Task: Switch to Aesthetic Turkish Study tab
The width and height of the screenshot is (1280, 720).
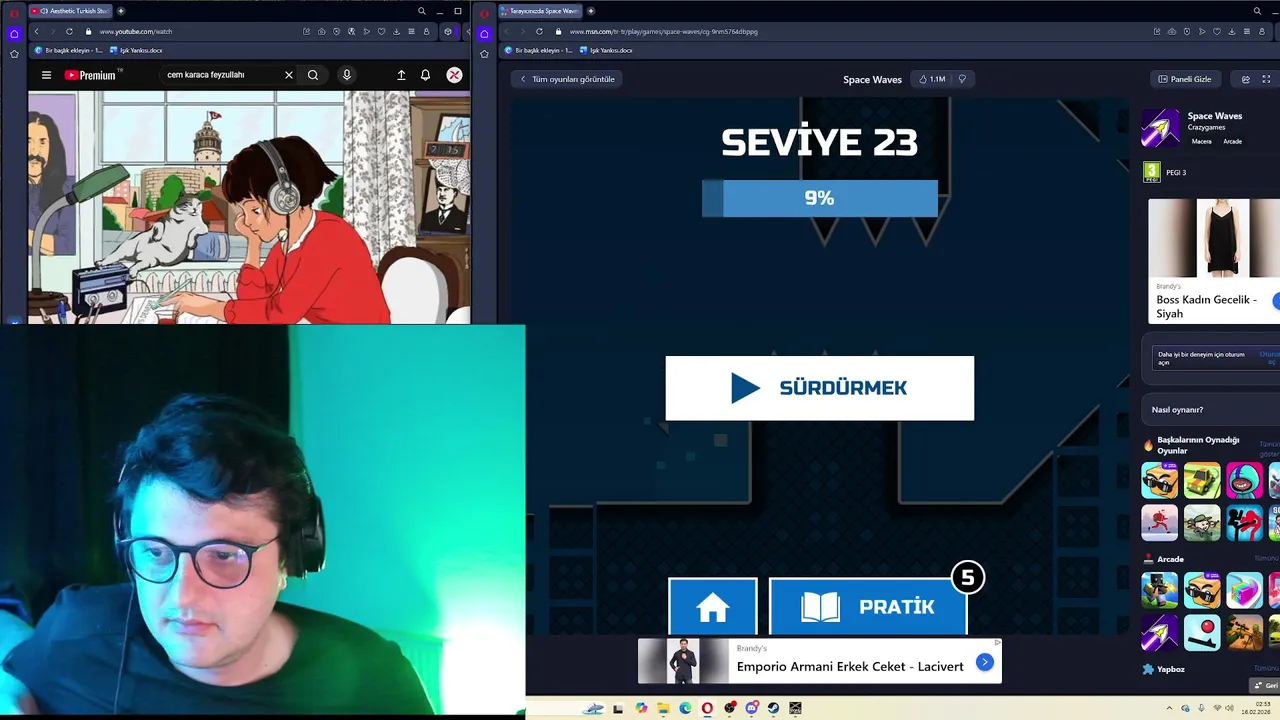Action: 70,11
